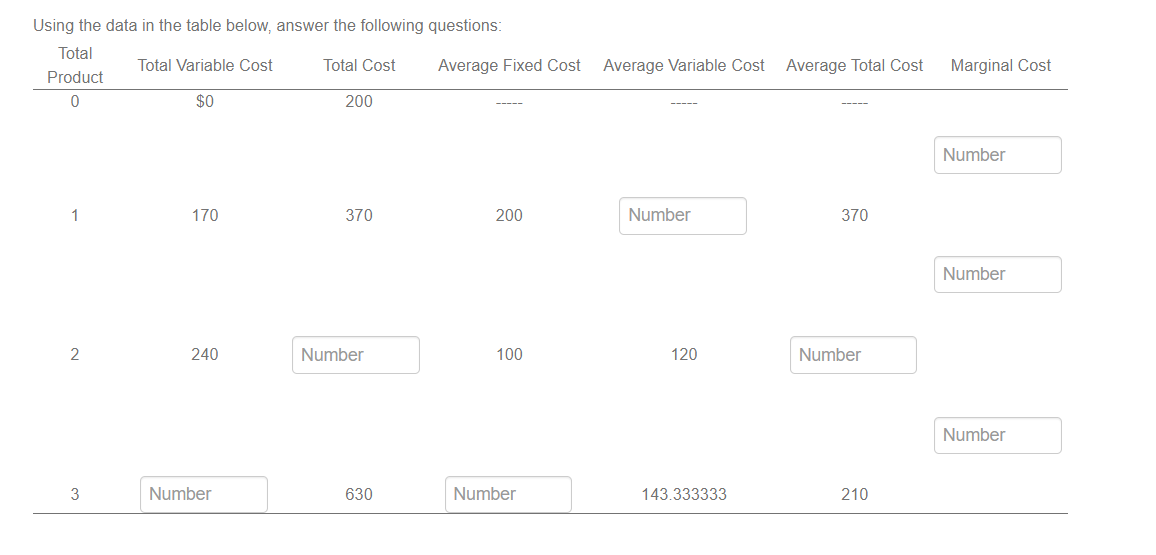Click the Marginal Cost input between products 2 and 3

tap(998, 436)
